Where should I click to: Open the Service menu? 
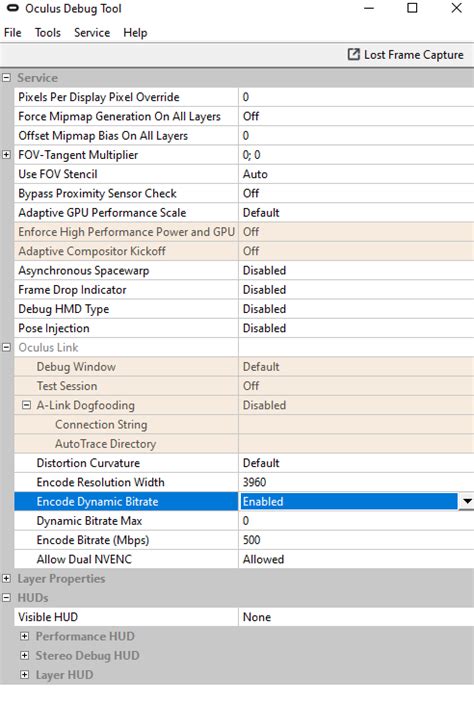[92, 33]
